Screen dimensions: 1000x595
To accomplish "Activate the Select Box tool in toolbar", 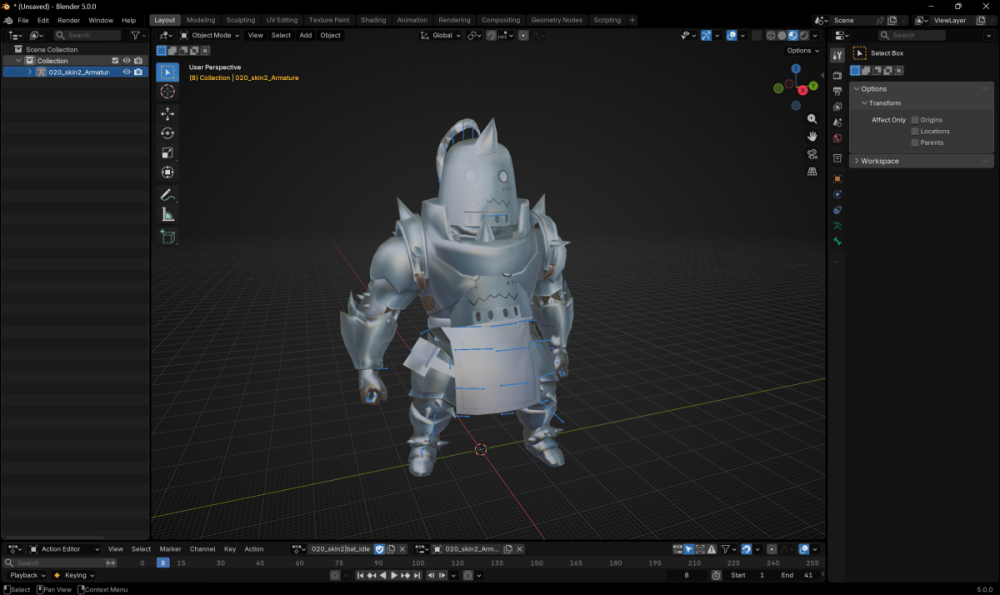I will (168, 72).
